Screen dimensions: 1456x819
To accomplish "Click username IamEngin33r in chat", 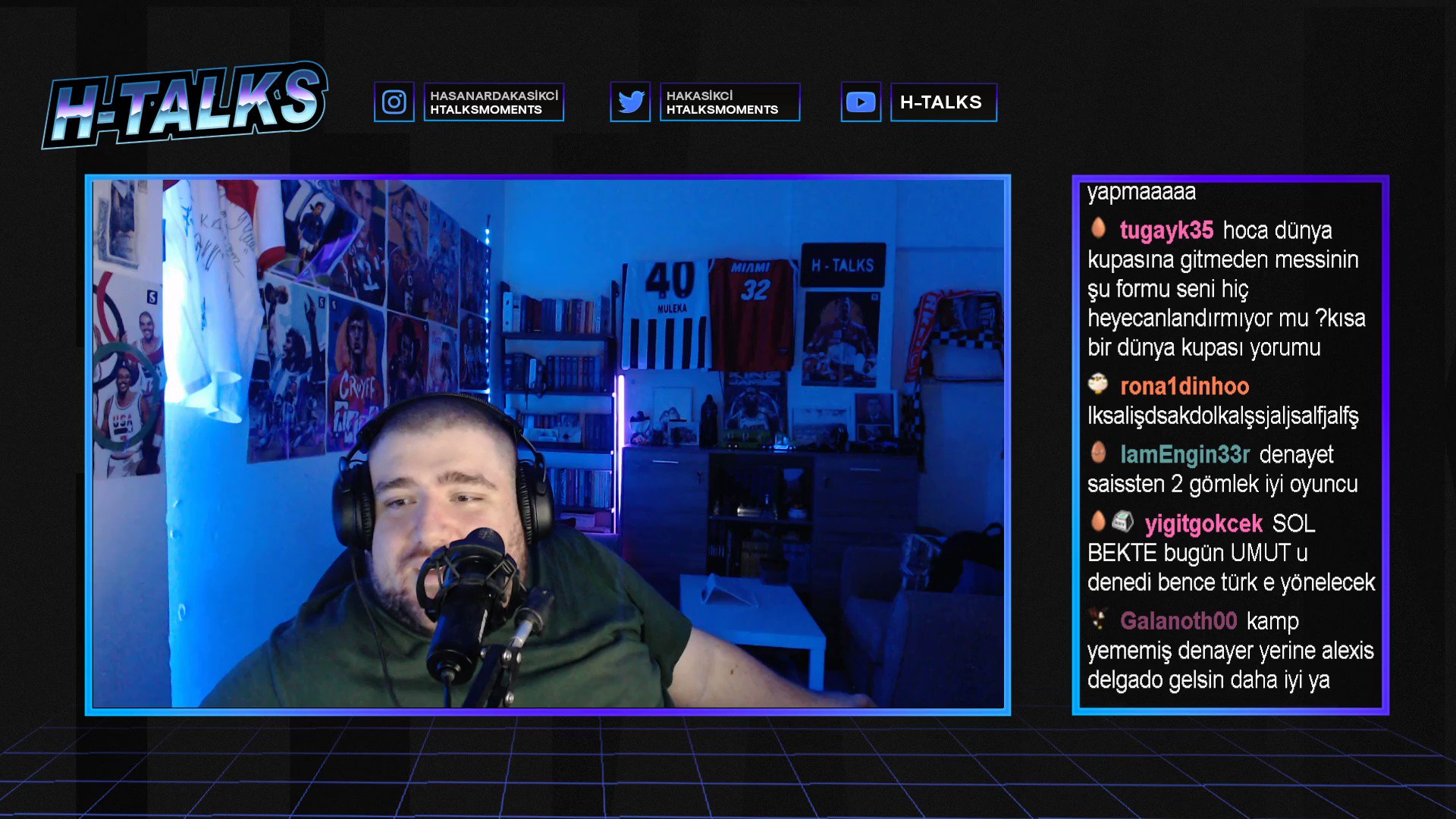I will tap(1185, 454).
